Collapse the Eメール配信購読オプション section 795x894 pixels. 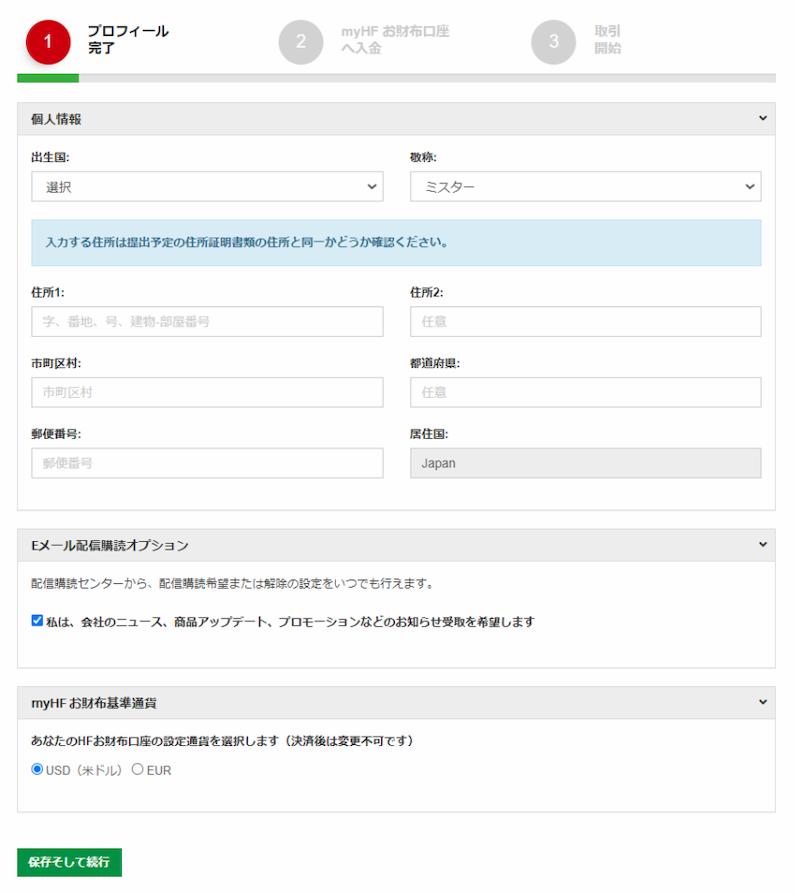pos(762,545)
